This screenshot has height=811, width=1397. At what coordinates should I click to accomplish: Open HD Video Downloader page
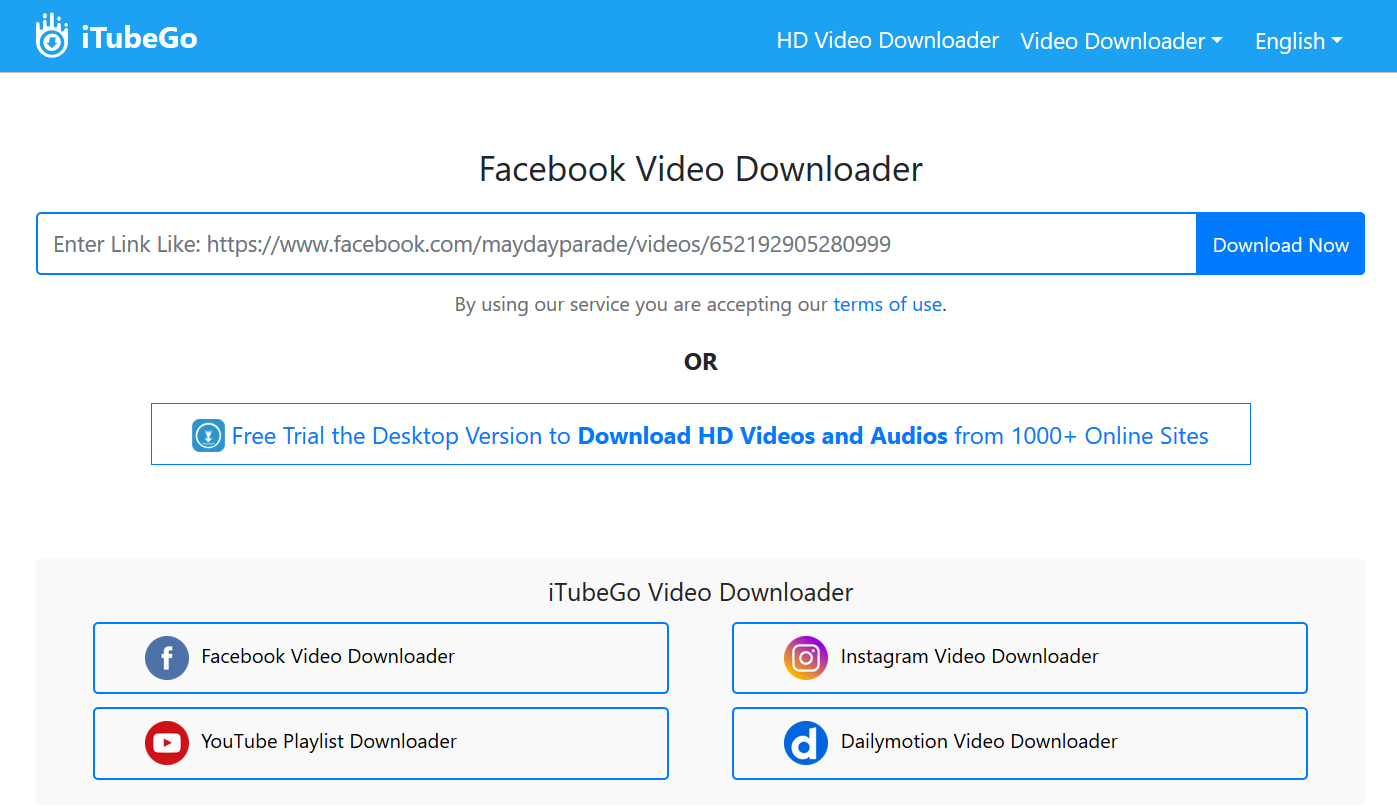(x=888, y=40)
